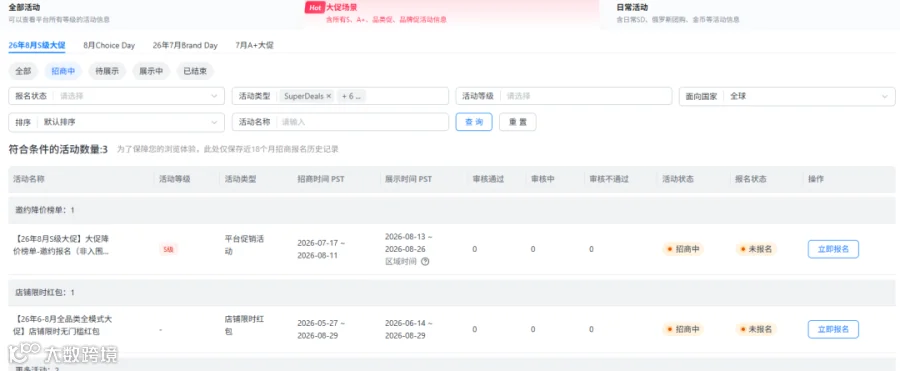Switch to 7月A+大促 tab
Viewport: 900px width, 371px height.
254,45
